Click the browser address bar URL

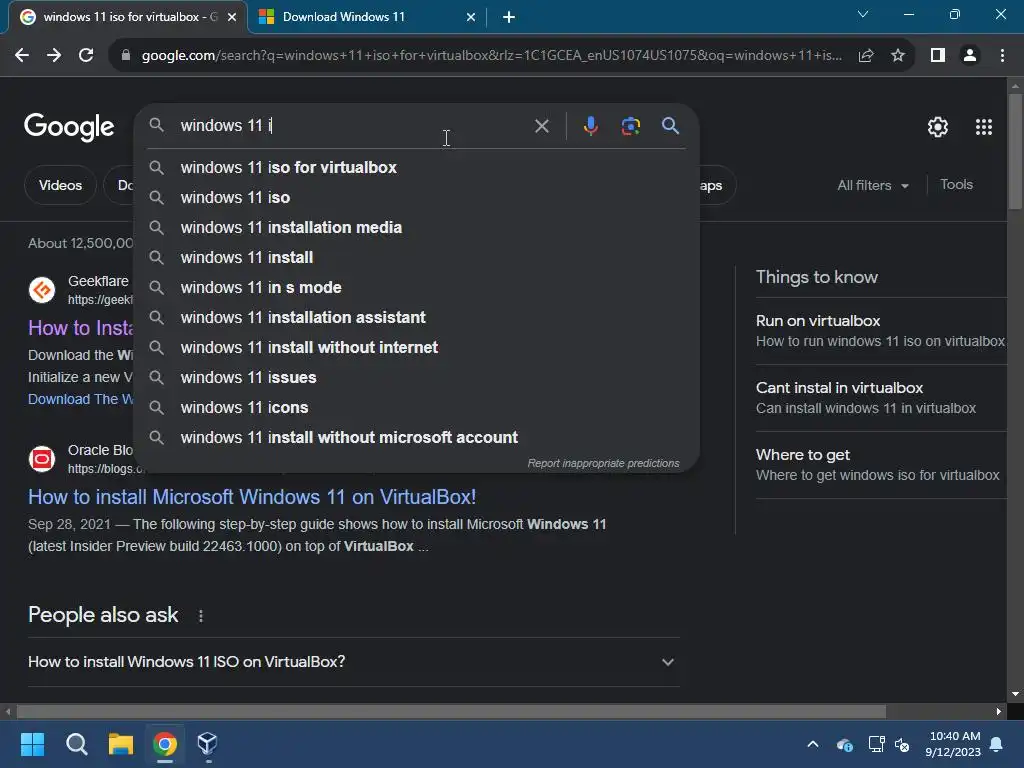point(491,56)
